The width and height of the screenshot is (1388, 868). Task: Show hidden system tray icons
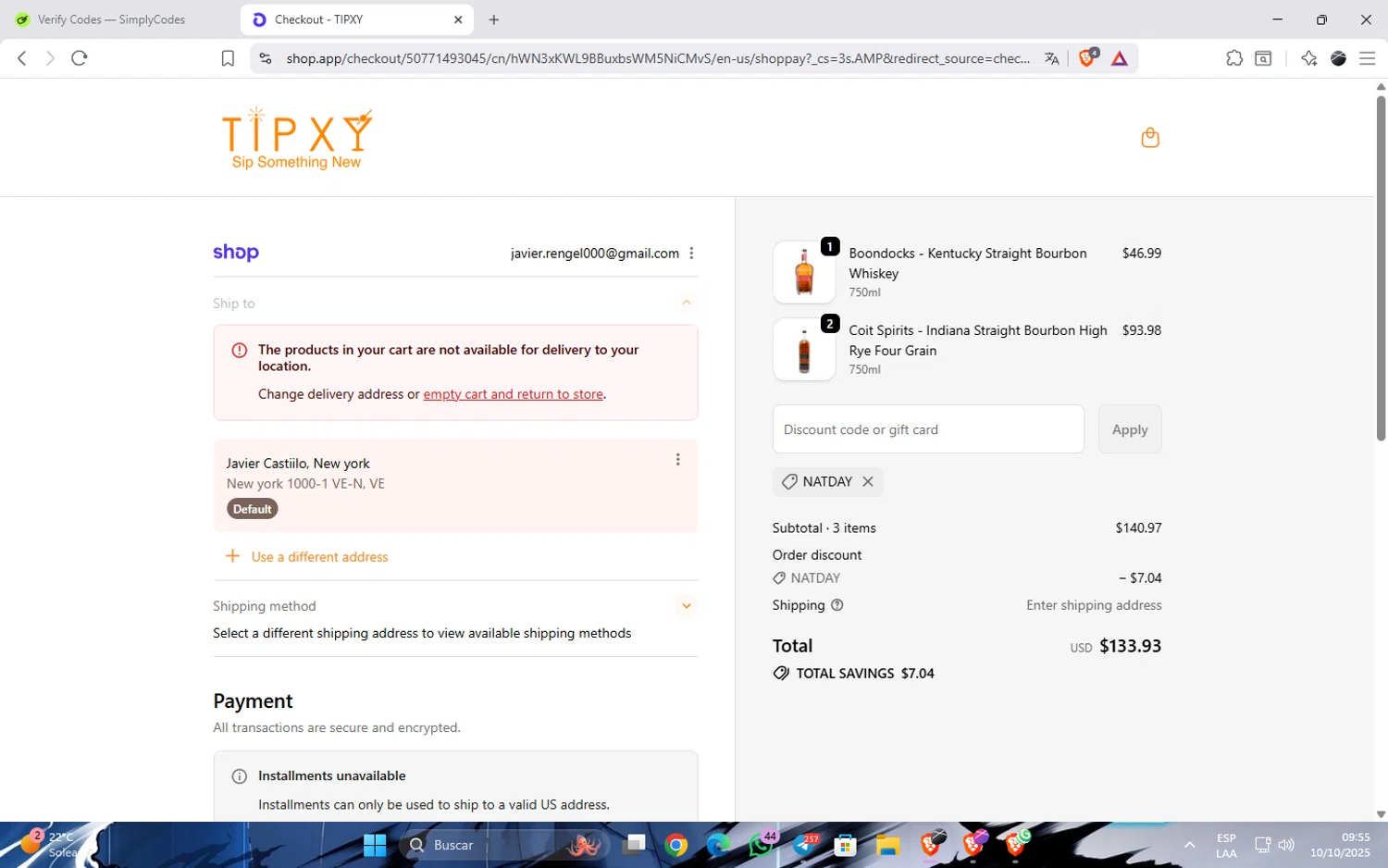(x=1190, y=845)
